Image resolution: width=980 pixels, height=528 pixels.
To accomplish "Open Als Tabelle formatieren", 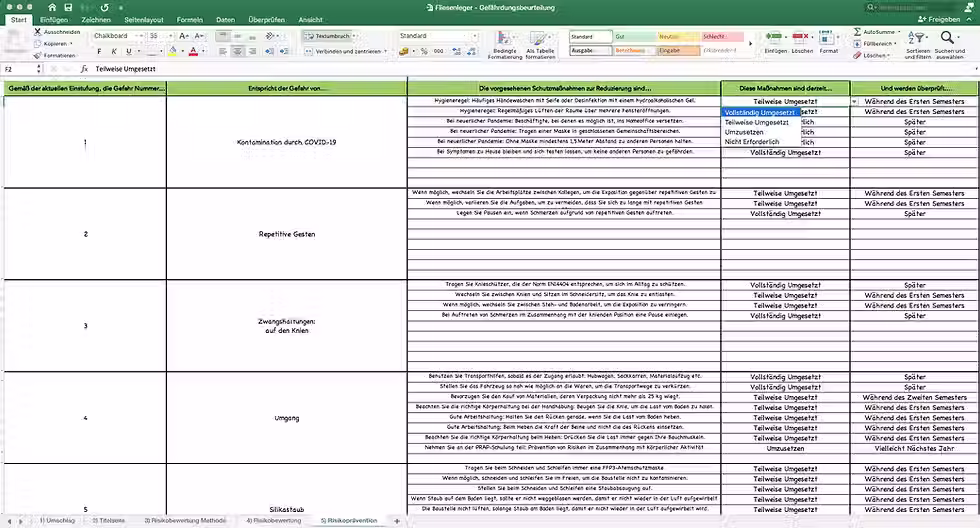I will (x=540, y=44).
